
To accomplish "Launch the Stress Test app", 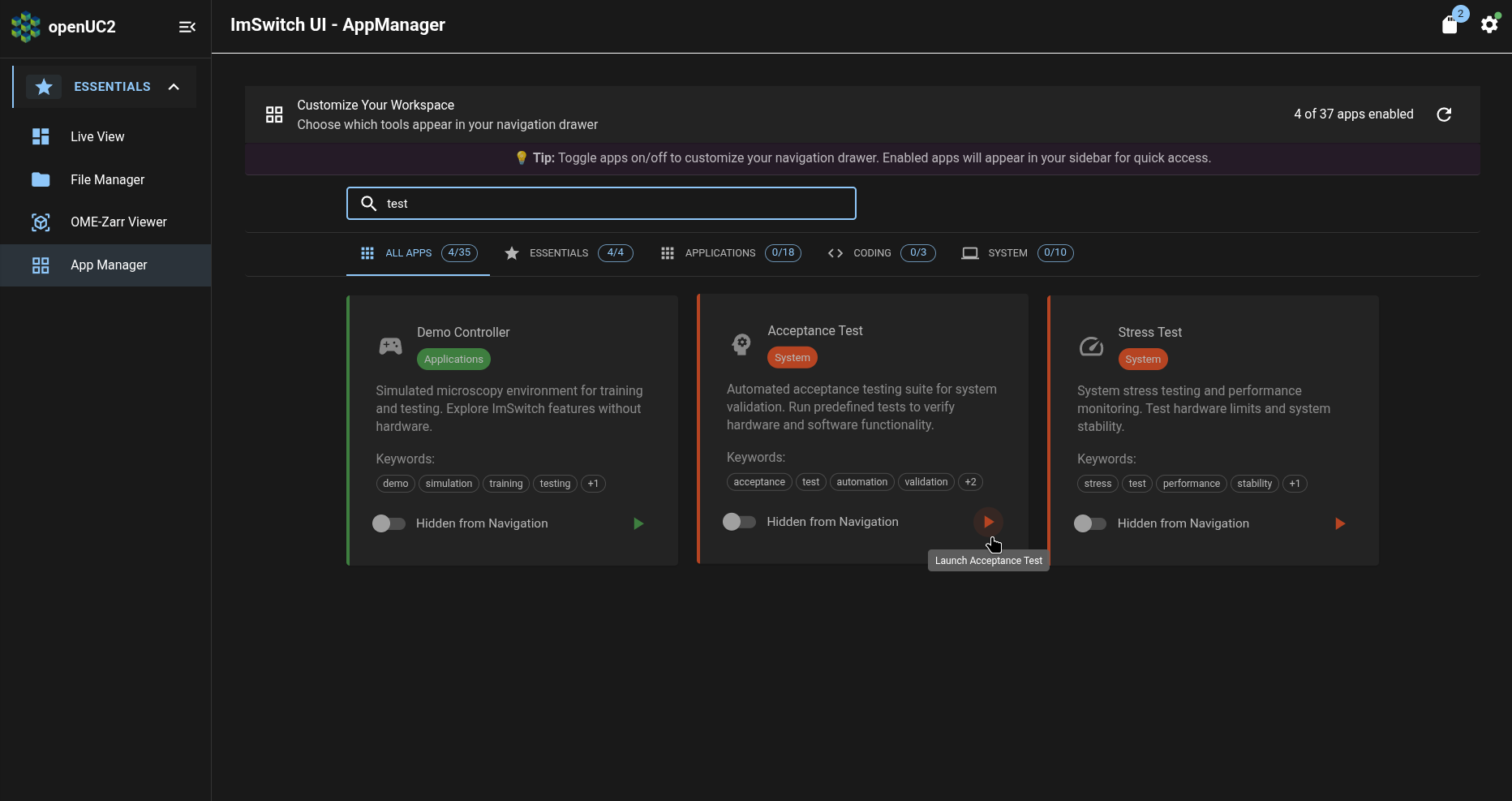I will point(1339,523).
